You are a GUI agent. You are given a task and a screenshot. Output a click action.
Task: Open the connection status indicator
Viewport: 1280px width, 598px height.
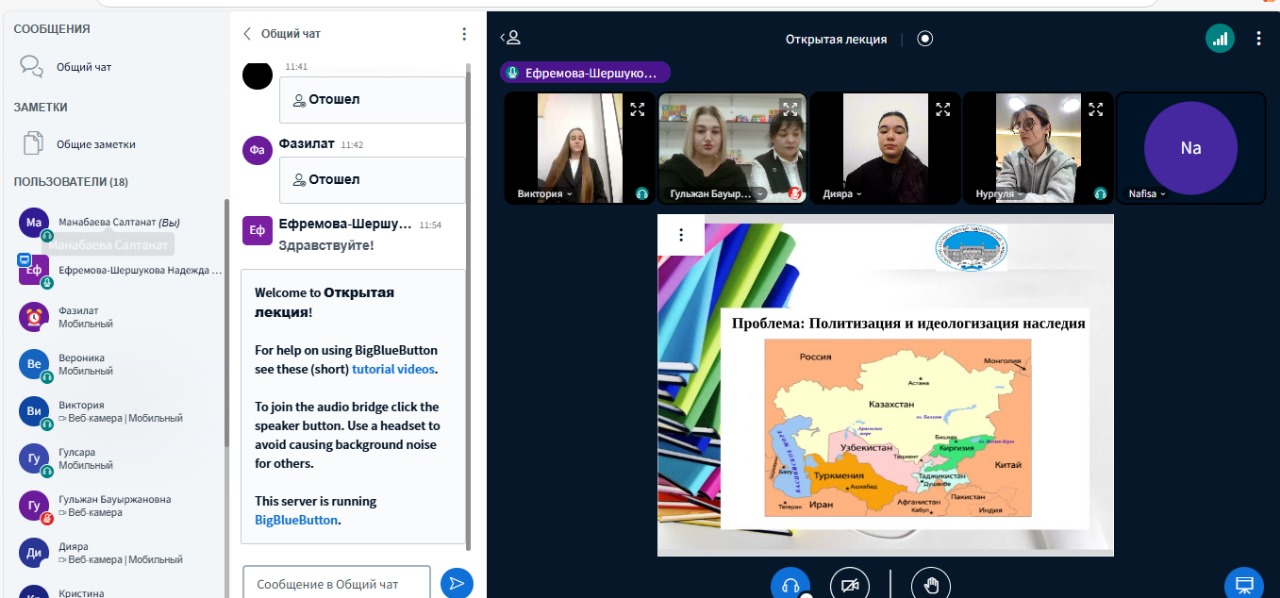point(1219,39)
